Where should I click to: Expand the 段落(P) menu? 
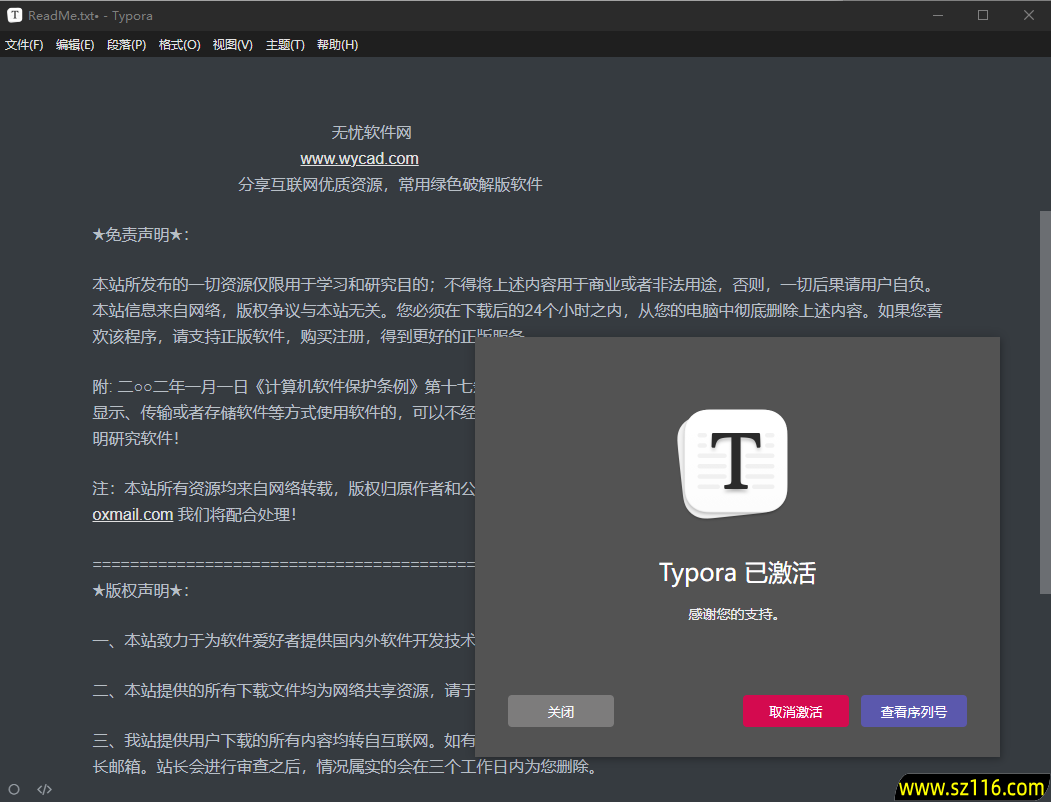point(126,45)
